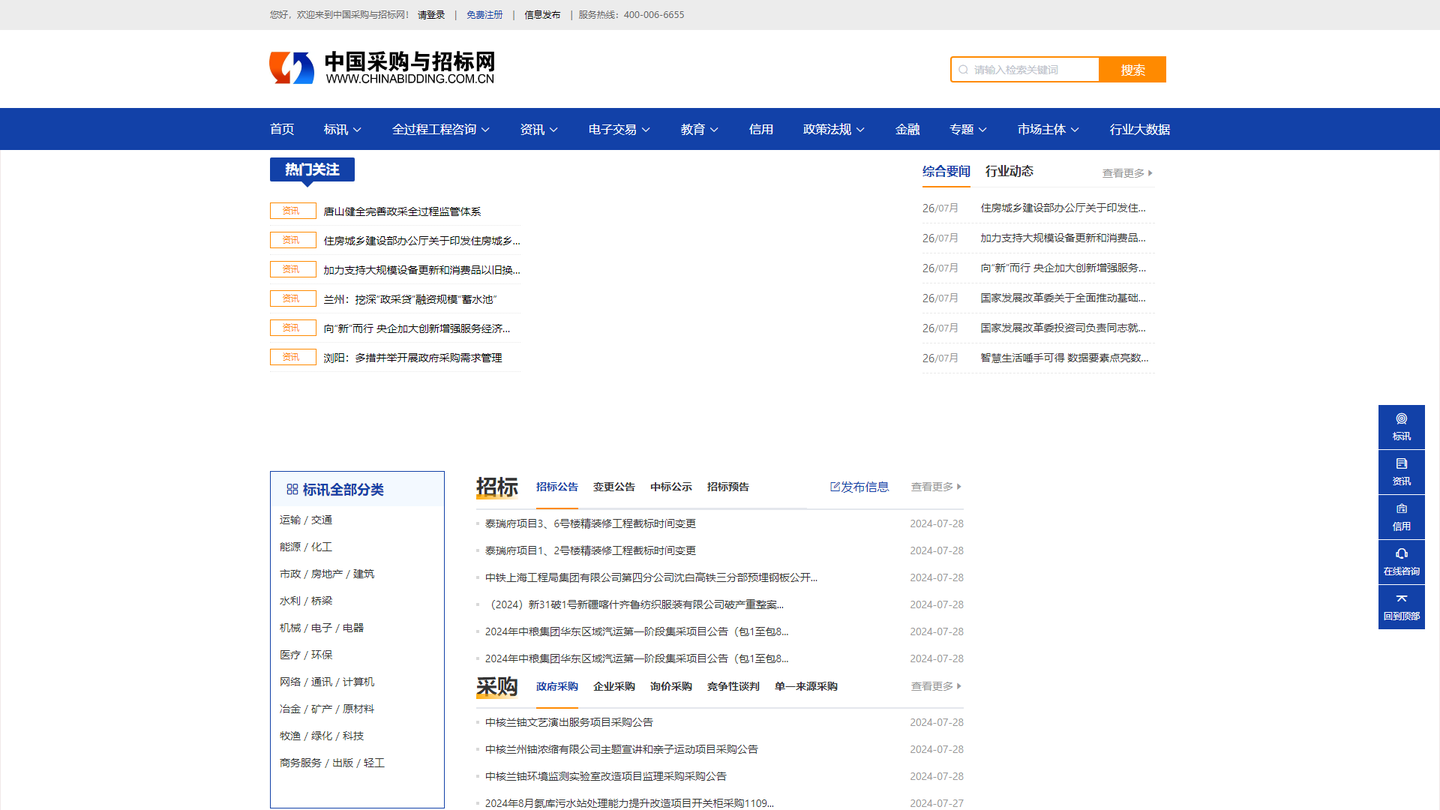
Task: Open category 能源 / 化工
Action: 306,547
